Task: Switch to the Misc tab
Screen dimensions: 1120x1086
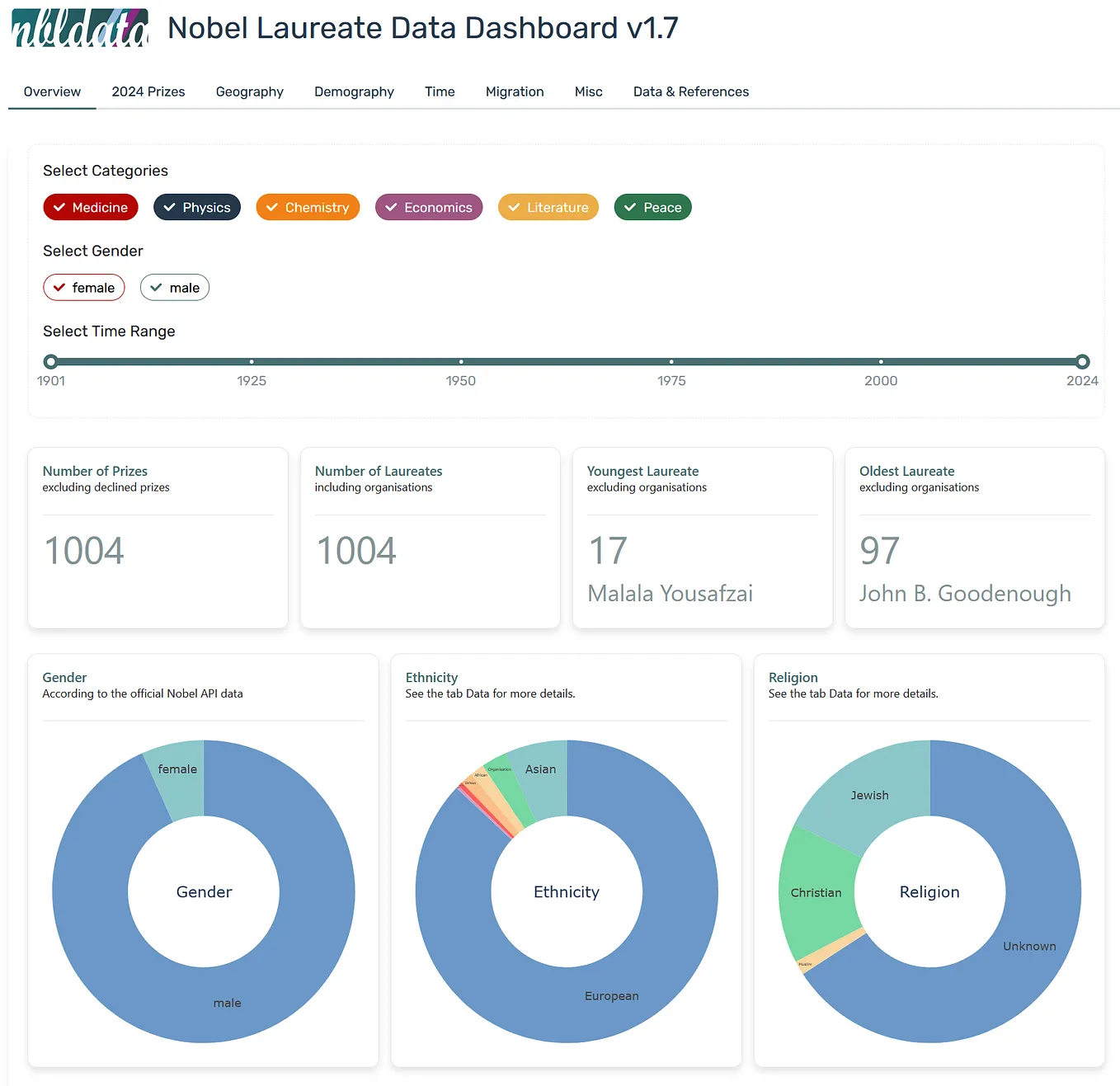Action: (x=588, y=92)
